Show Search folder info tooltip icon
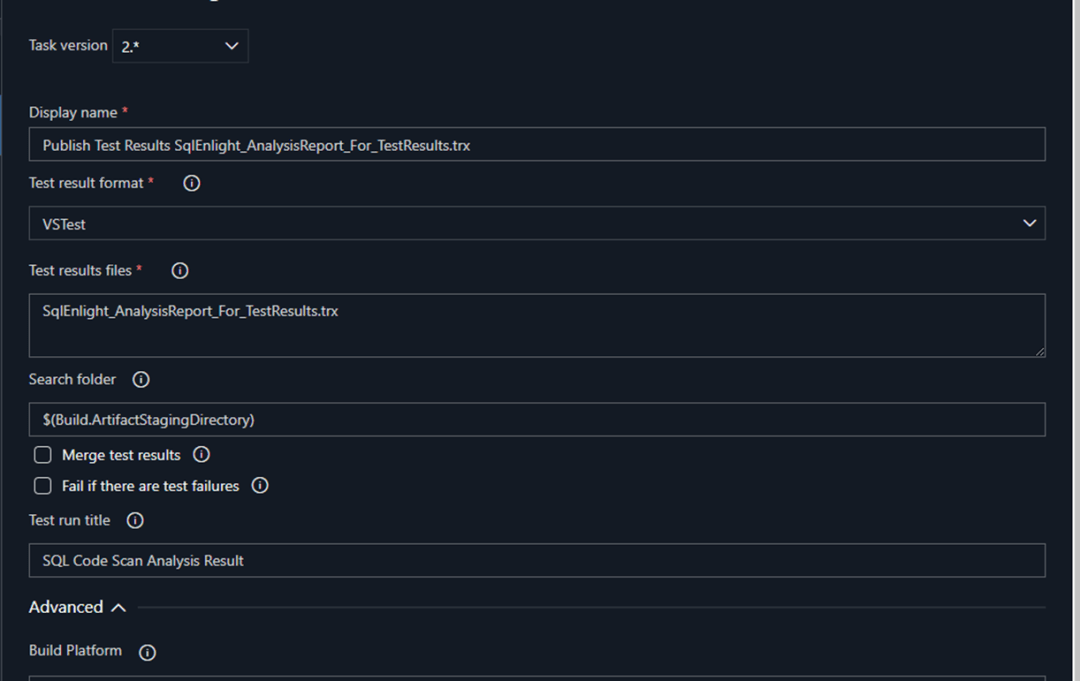 (x=141, y=380)
